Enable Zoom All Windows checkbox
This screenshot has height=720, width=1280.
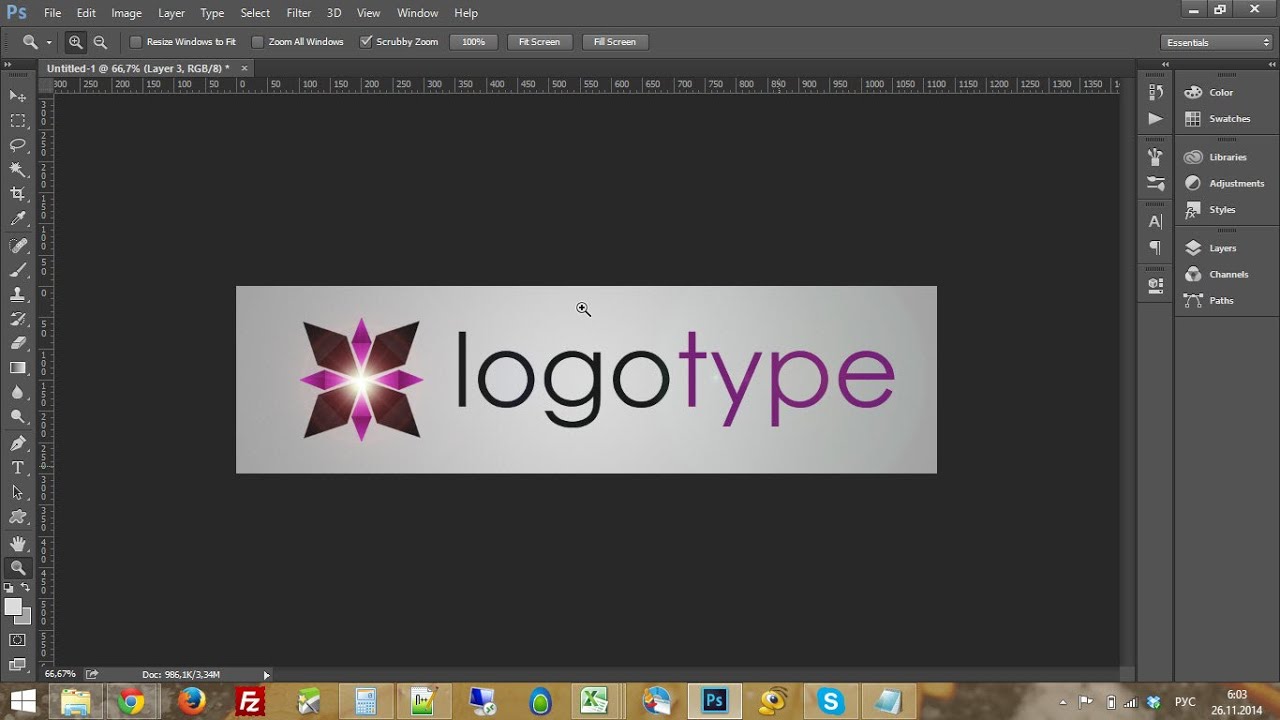pyautogui.click(x=258, y=42)
